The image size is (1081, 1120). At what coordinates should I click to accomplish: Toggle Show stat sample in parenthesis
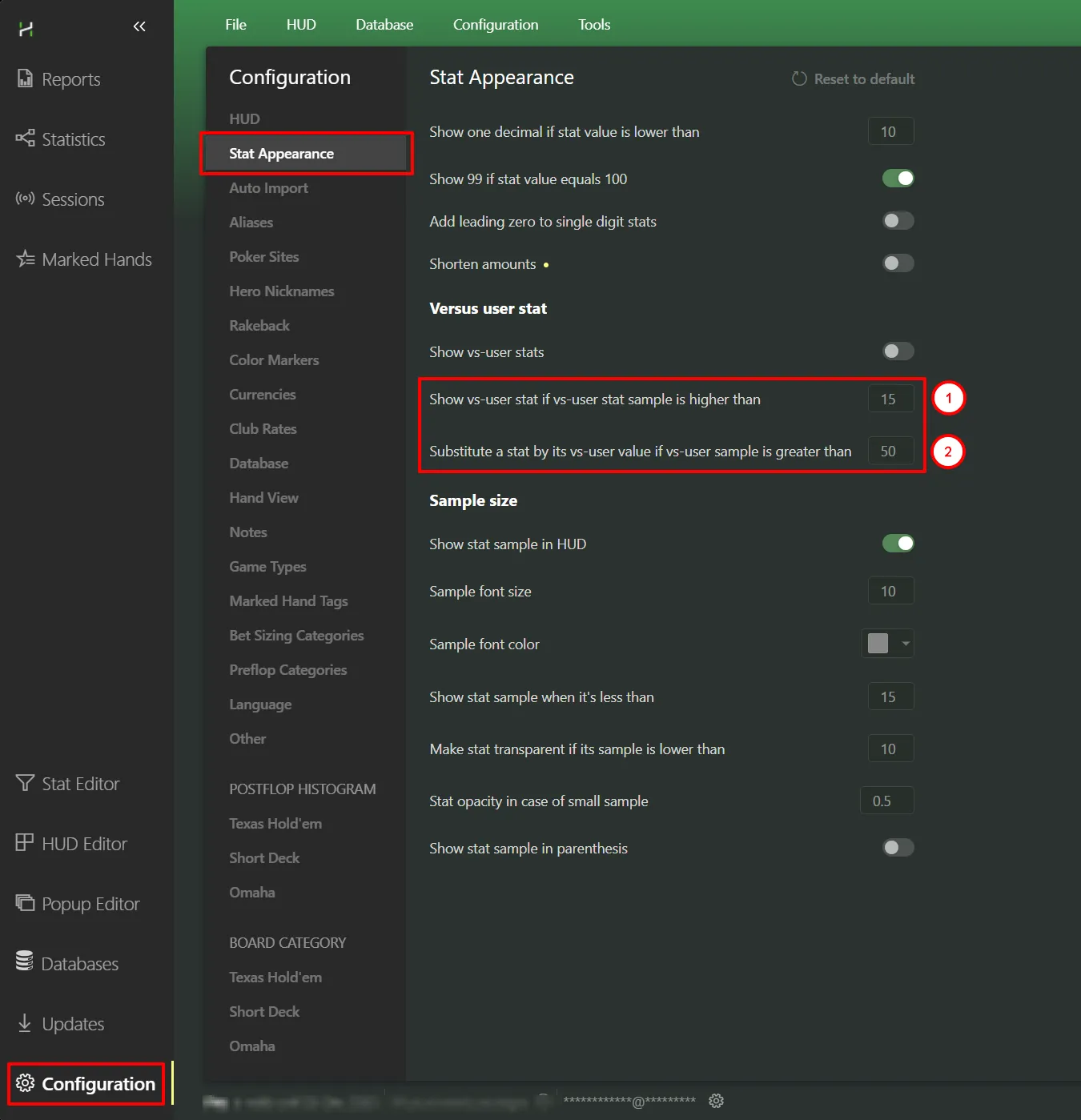pyautogui.click(x=898, y=848)
